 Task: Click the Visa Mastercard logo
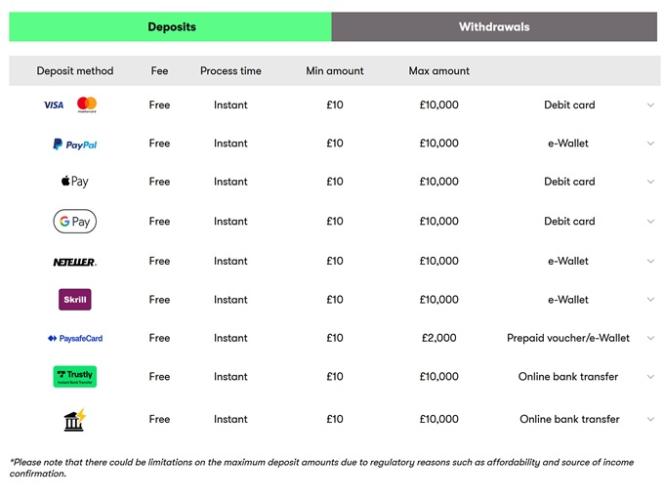click(x=70, y=105)
